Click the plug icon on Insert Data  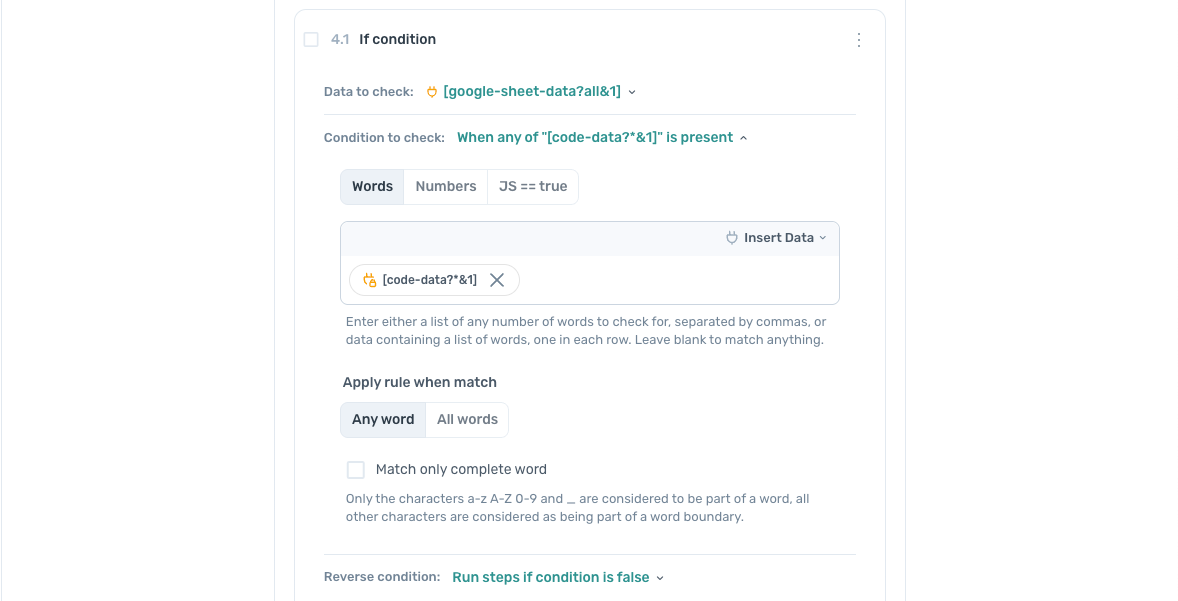pos(731,238)
